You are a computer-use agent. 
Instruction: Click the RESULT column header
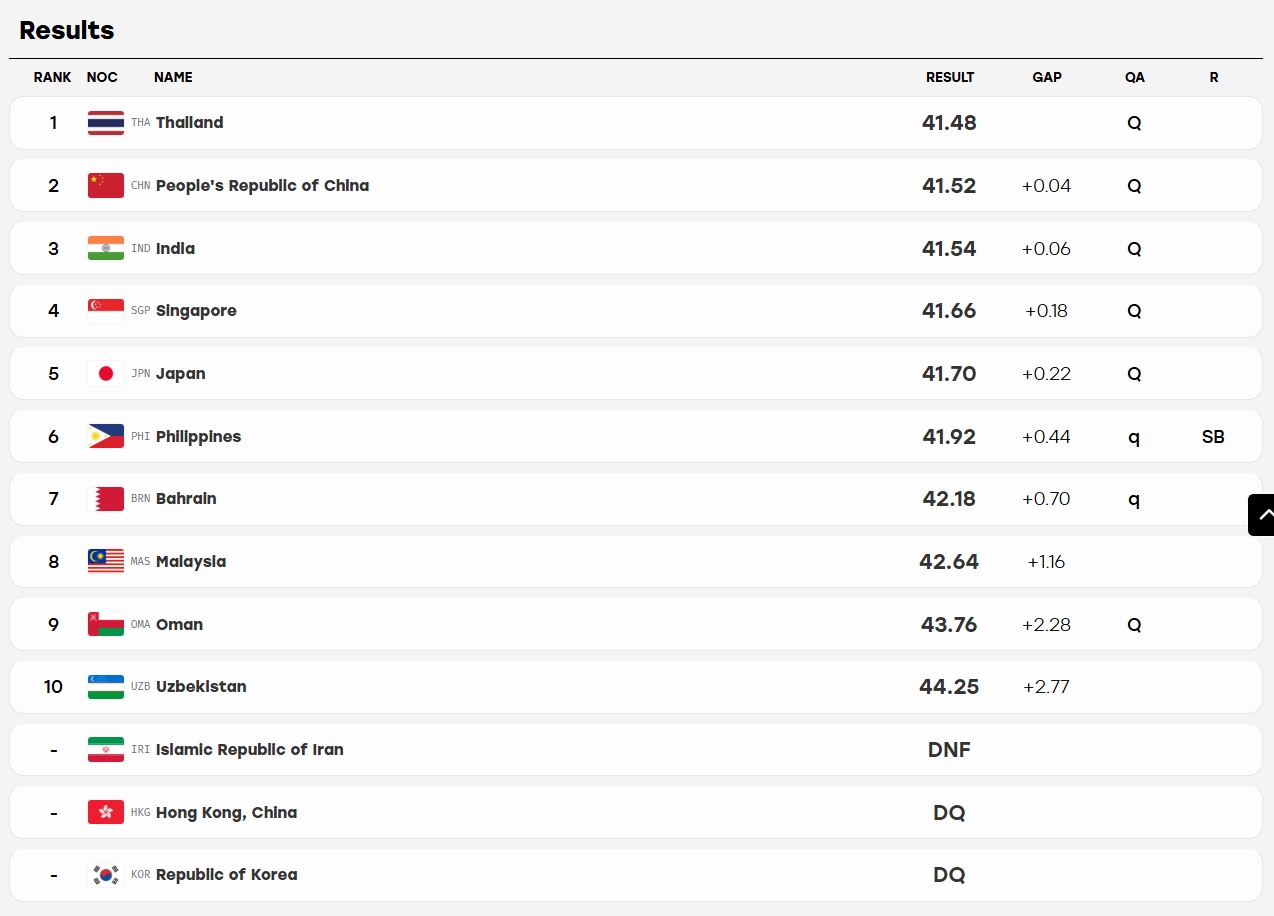tap(950, 77)
